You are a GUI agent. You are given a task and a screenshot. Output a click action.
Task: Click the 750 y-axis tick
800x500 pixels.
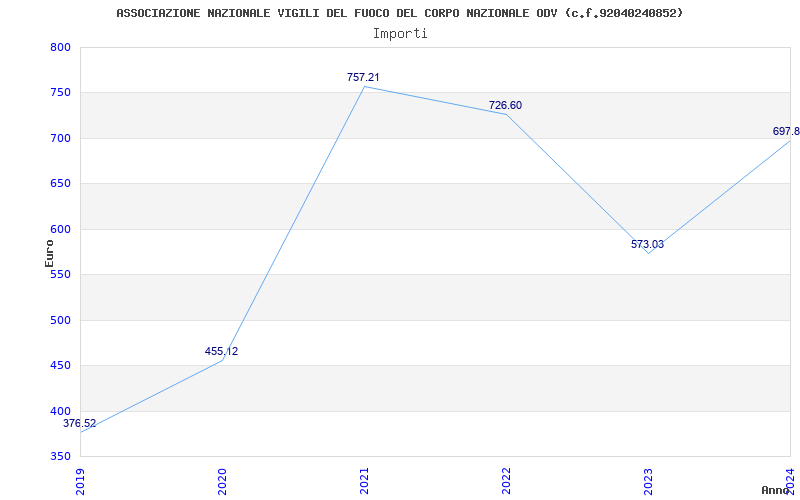point(60,93)
